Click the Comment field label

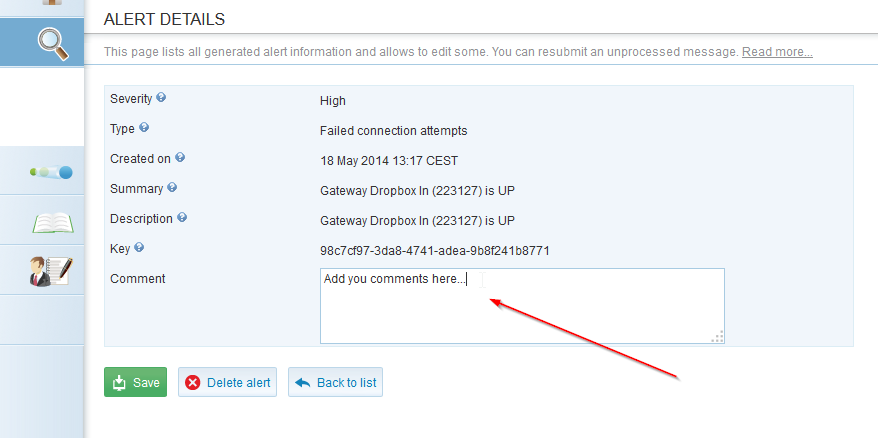pos(138,279)
